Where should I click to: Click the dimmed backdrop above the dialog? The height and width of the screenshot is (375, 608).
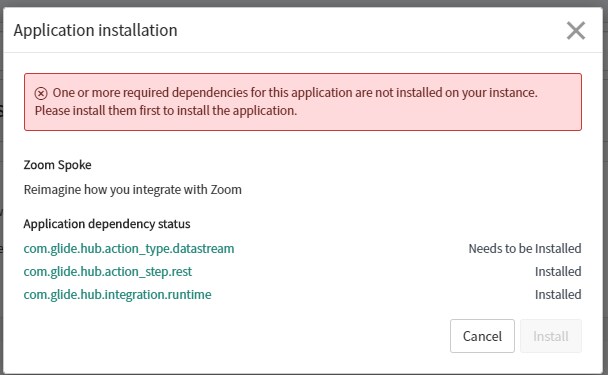tap(304, 3)
